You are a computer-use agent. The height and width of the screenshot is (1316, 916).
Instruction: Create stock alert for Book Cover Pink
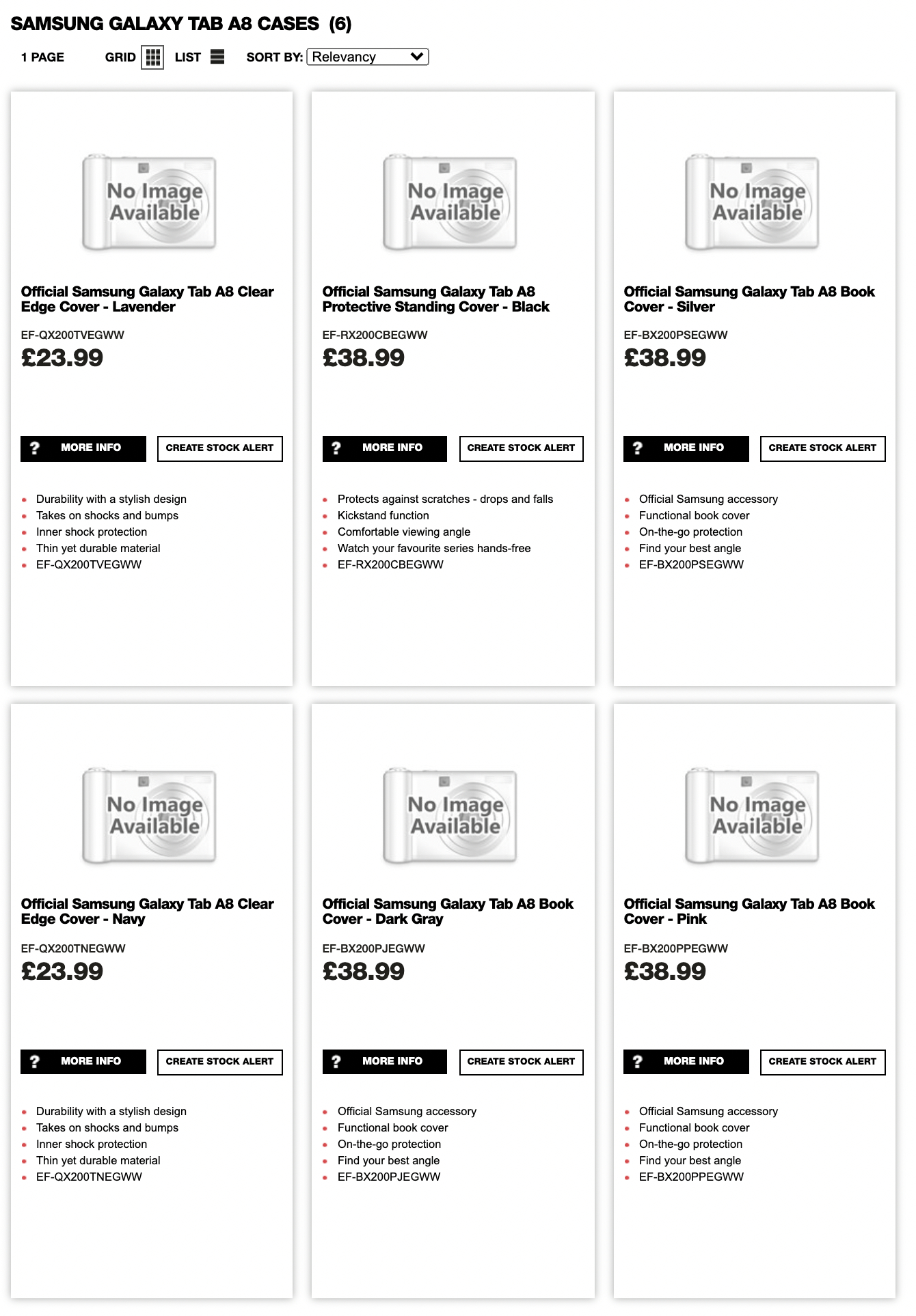[823, 1062]
